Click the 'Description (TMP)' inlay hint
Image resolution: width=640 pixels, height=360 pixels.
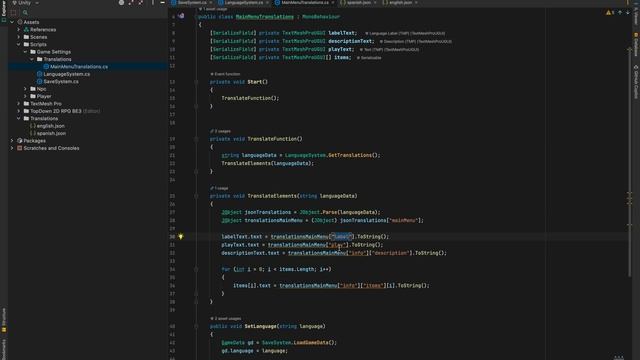click(x=416, y=41)
